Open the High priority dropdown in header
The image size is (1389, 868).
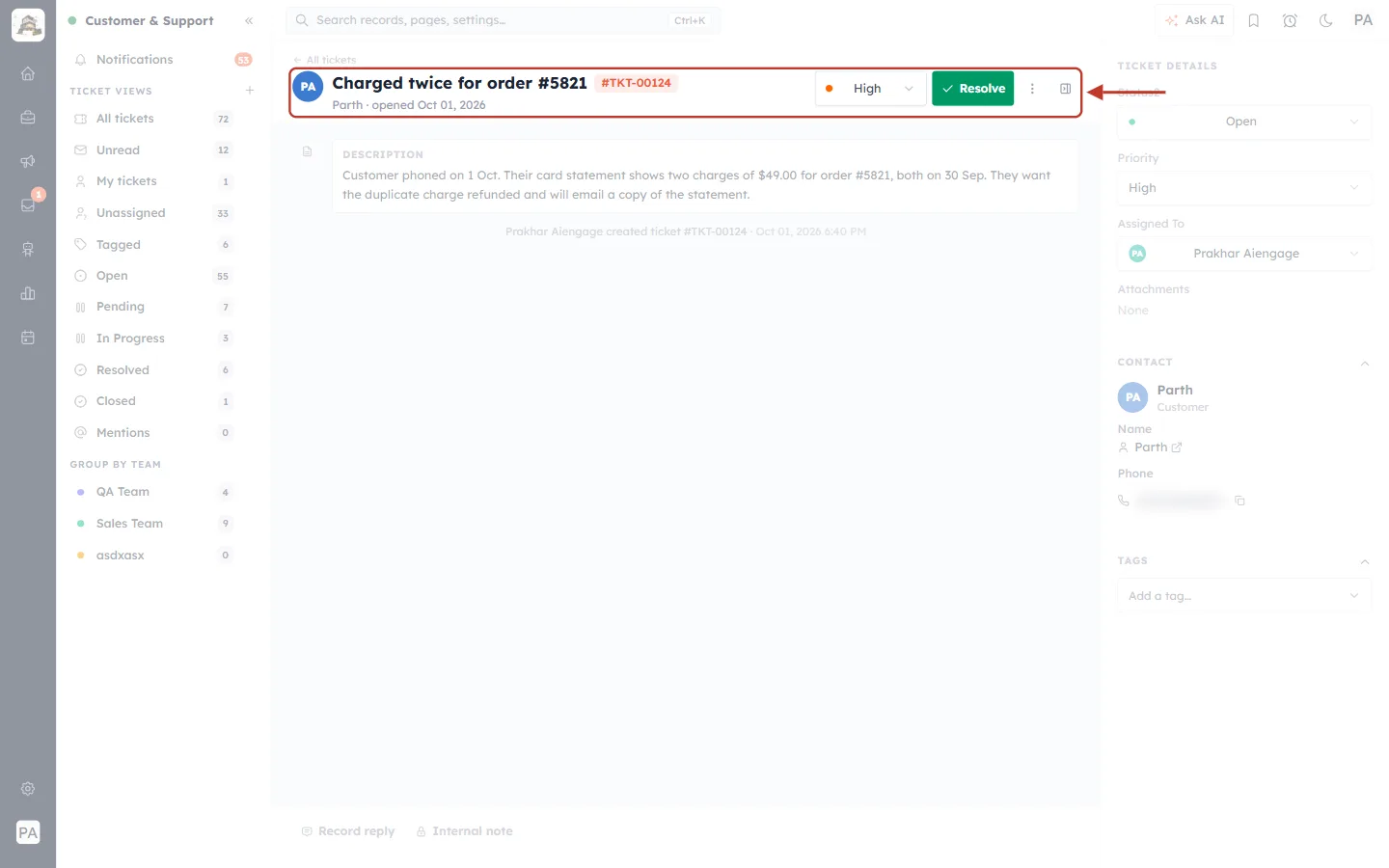871,89
